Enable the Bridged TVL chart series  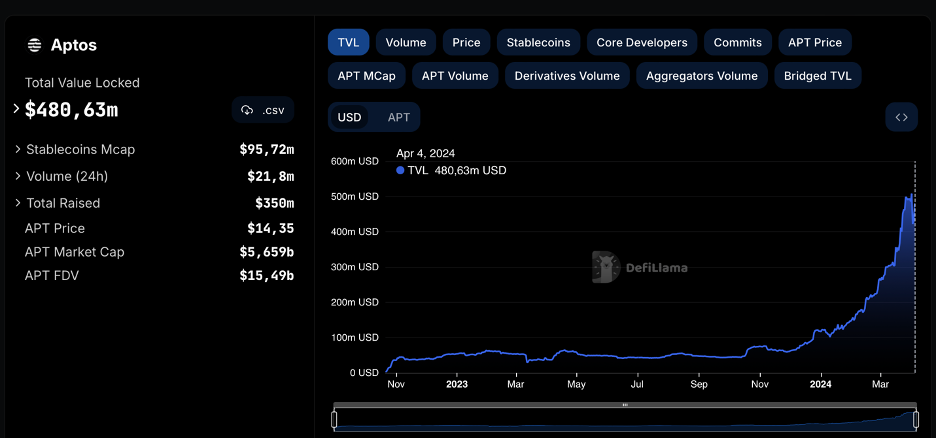(x=818, y=76)
